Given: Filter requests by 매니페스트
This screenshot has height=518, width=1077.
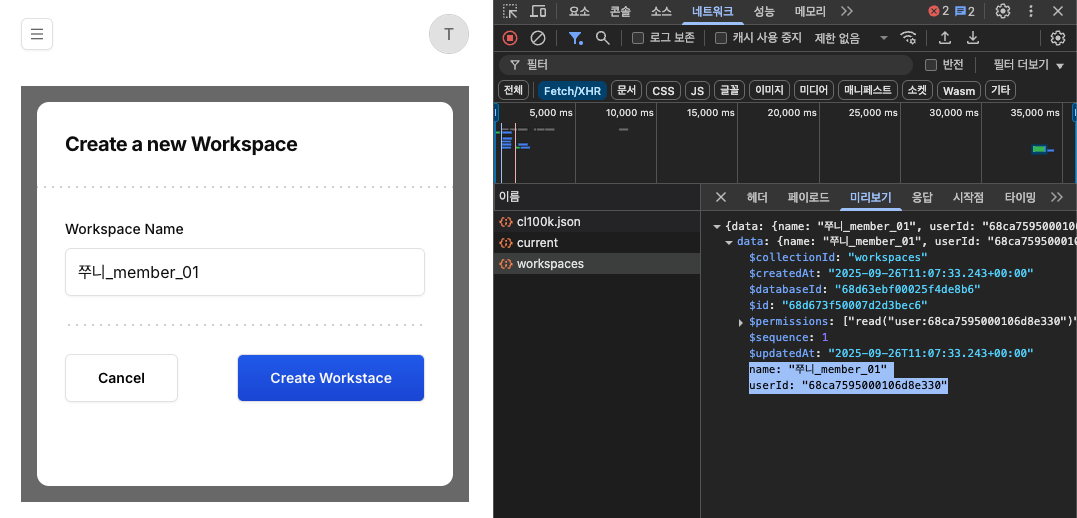Looking at the screenshot, I should [868, 90].
